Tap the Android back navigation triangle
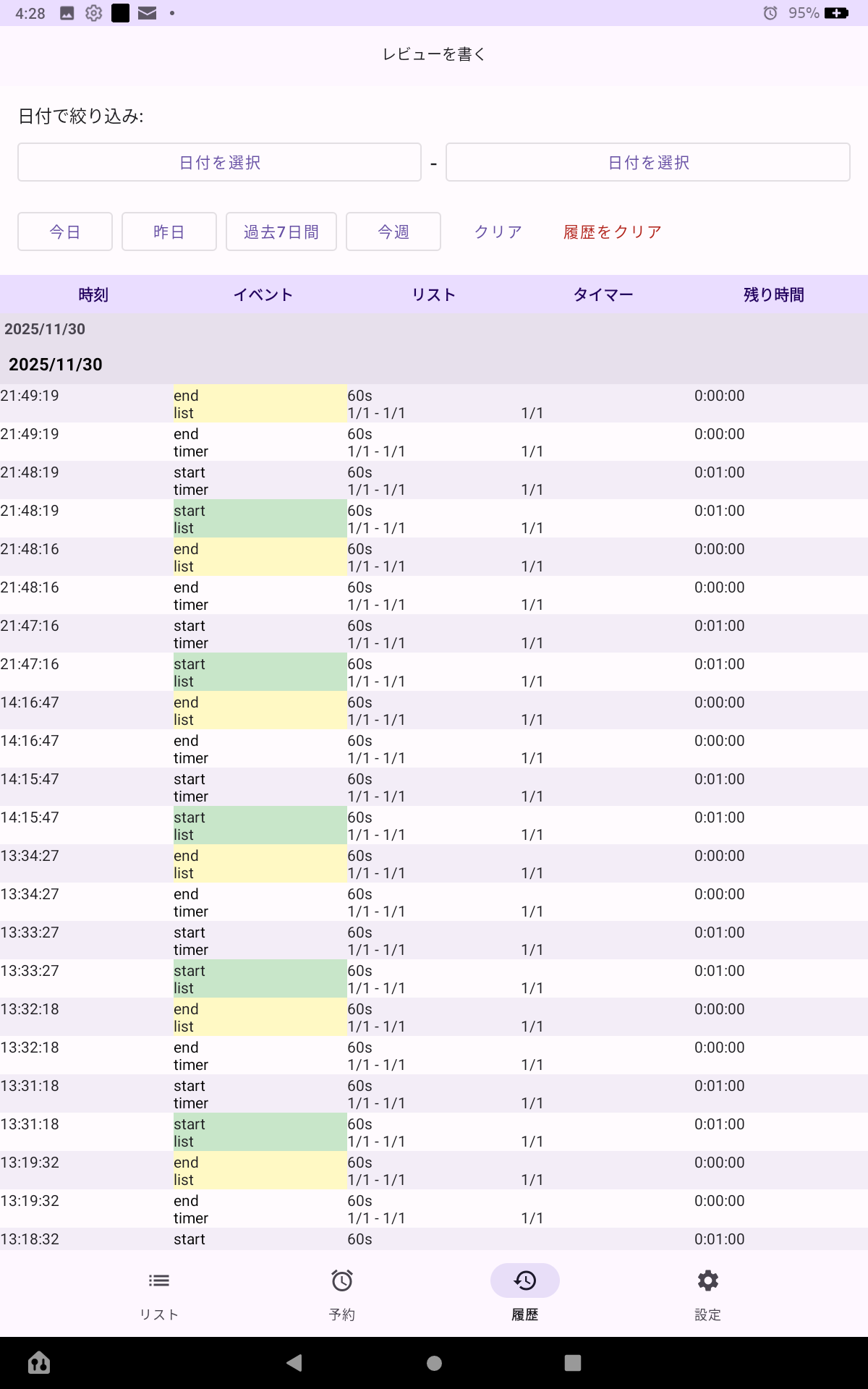The image size is (868, 1389). click(x=294, y=1363)
